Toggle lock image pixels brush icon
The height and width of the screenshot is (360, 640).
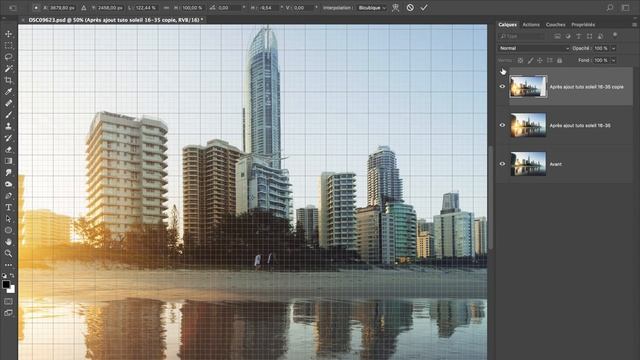click(530, 60)
